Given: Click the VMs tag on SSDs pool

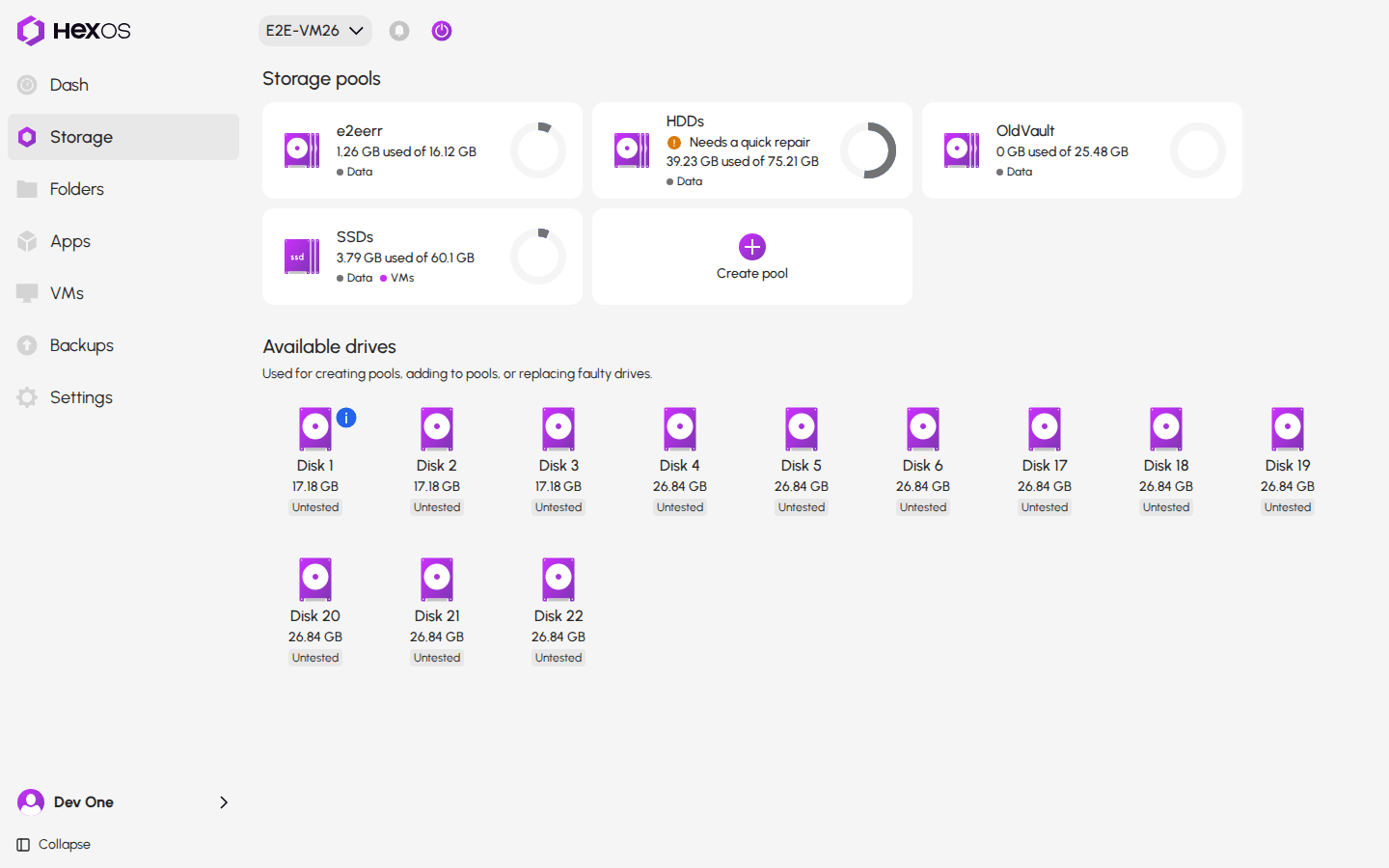Looking at the screenshot, I should [x=397, y=278].
